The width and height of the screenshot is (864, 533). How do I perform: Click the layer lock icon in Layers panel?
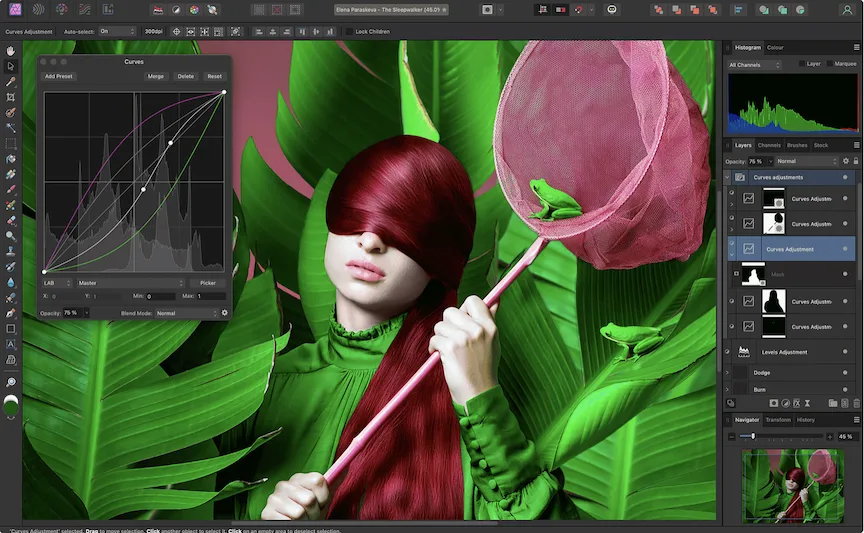(x=856, y=161)
